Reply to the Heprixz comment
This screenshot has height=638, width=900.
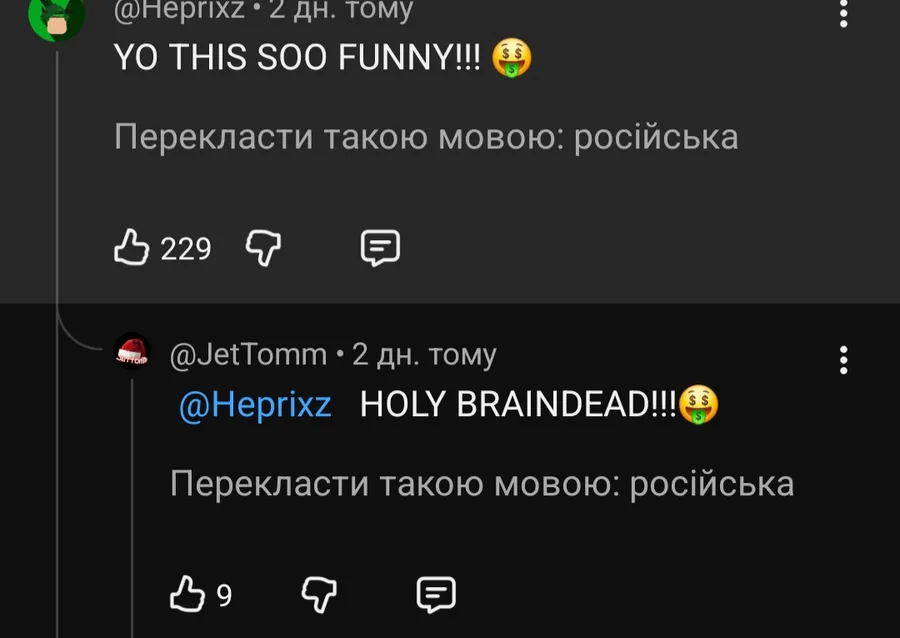380,247
